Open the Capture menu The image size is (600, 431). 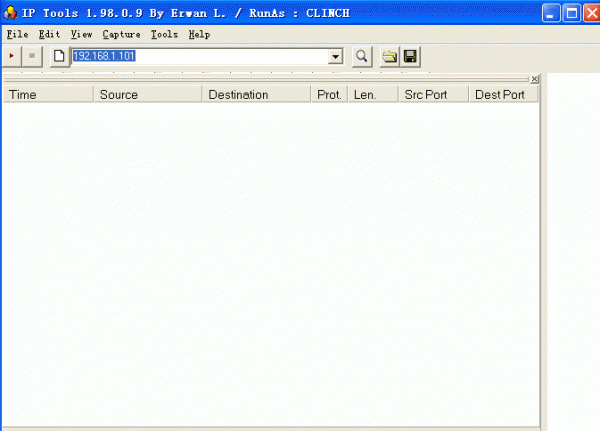[x=121, y=34]
